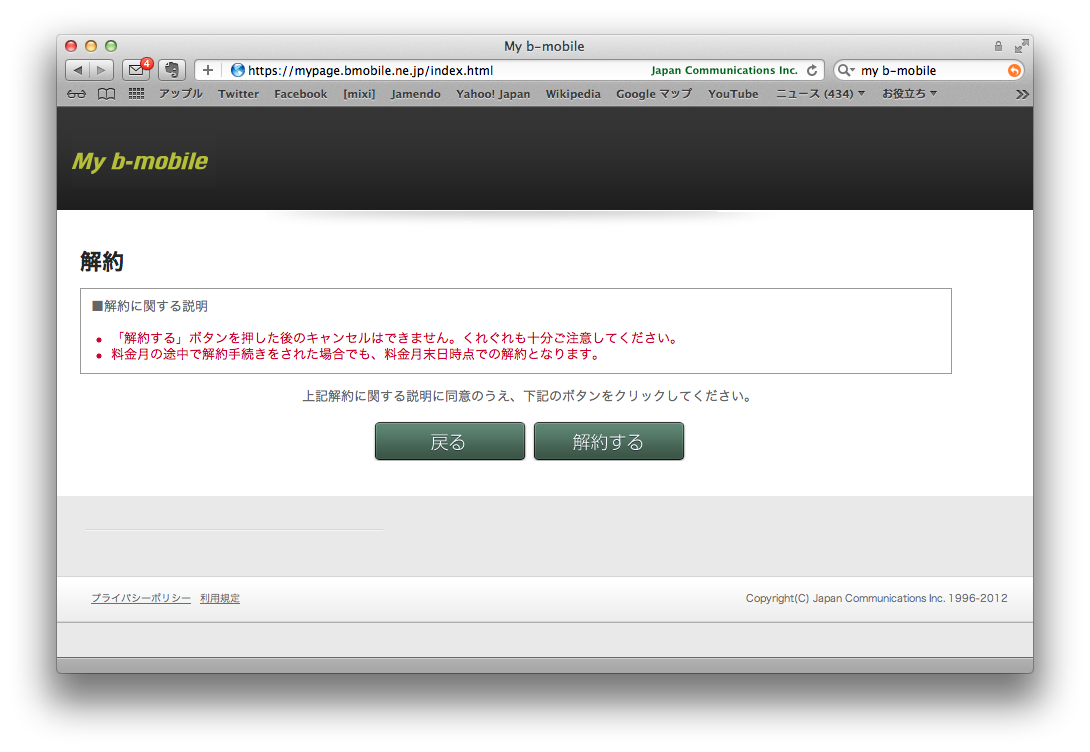The height and width of the screenshot is (752, 1090).
Task: Click the lock icon in the title bar
Action: pos(998,46)
